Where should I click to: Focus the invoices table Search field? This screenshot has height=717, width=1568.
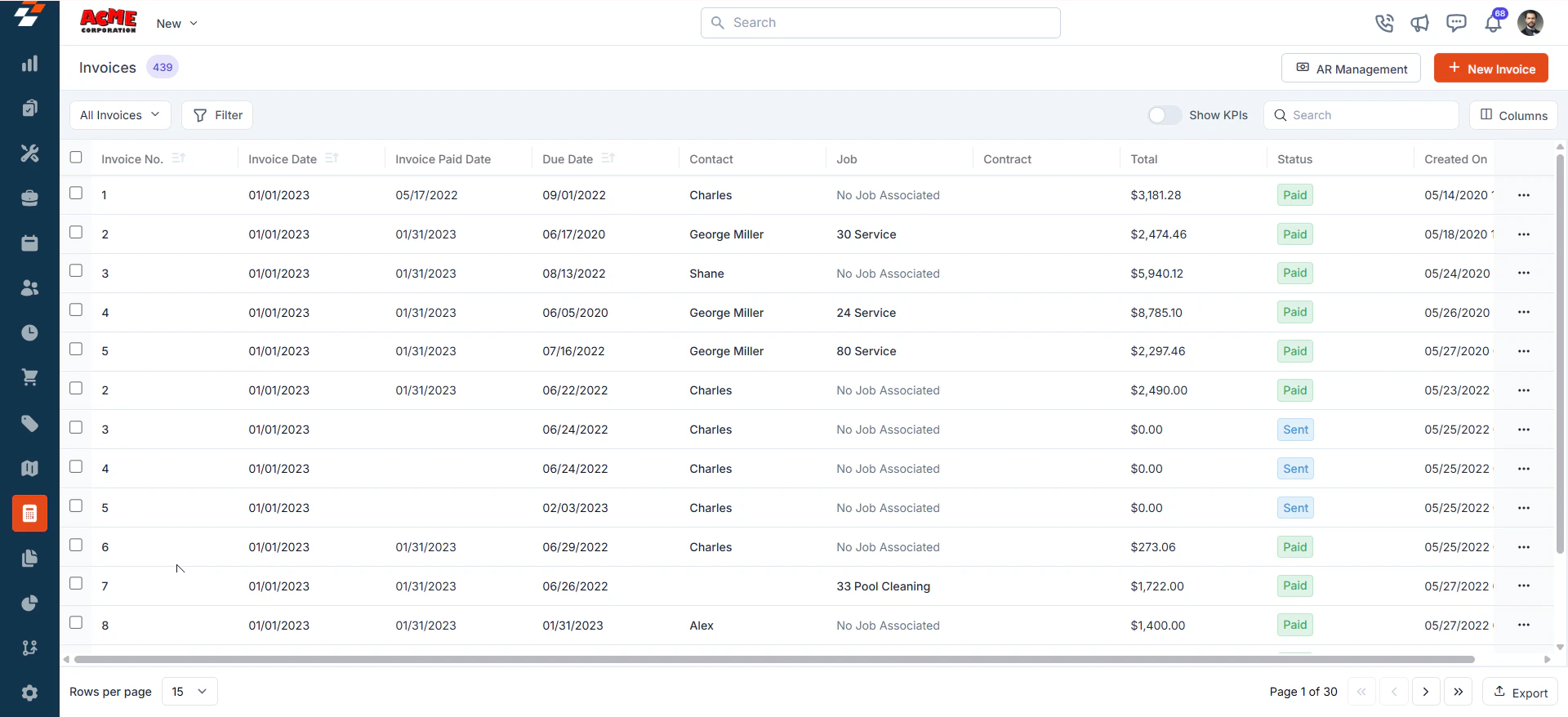coord(1361,115)
